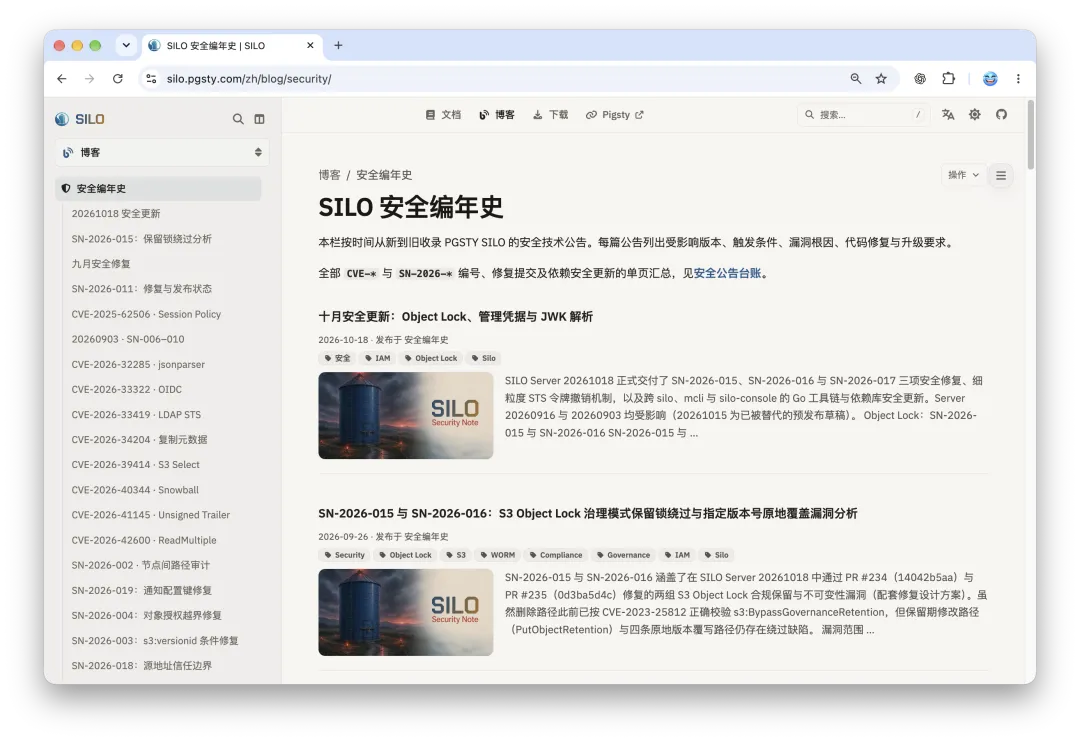This screenshot has width=1080, height=742.
Task: Open CVE-2026-34204 · 复制元数据 entry
Action: (x=139, y=440)
